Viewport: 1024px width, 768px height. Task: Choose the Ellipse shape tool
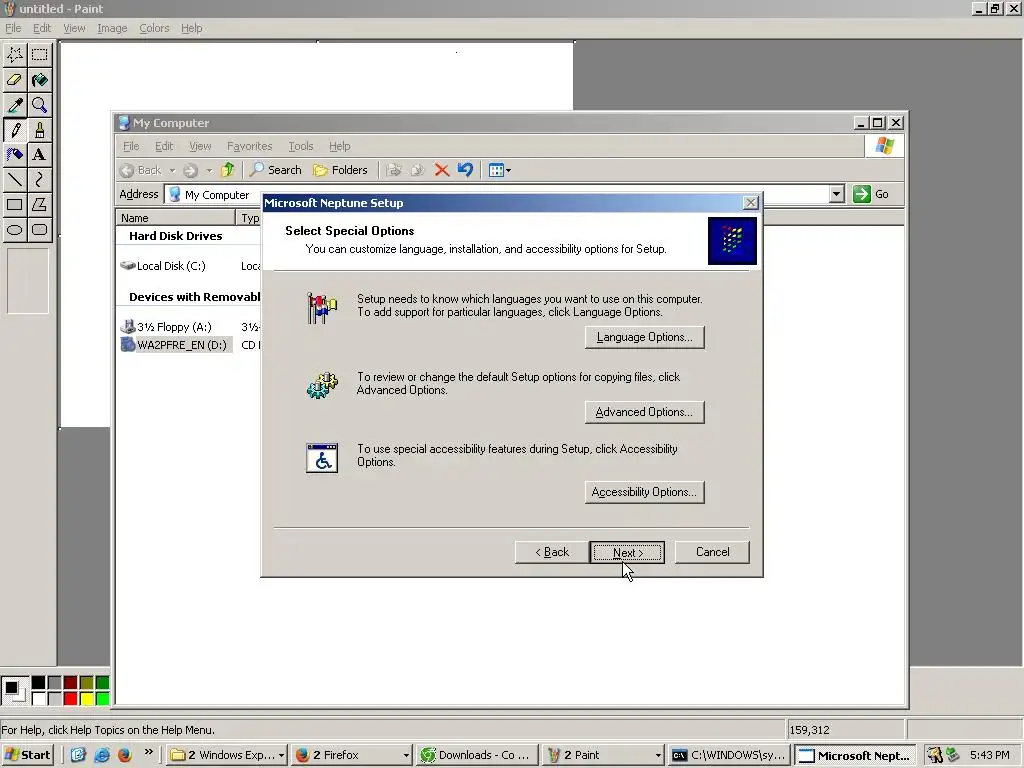pos(15,229)
